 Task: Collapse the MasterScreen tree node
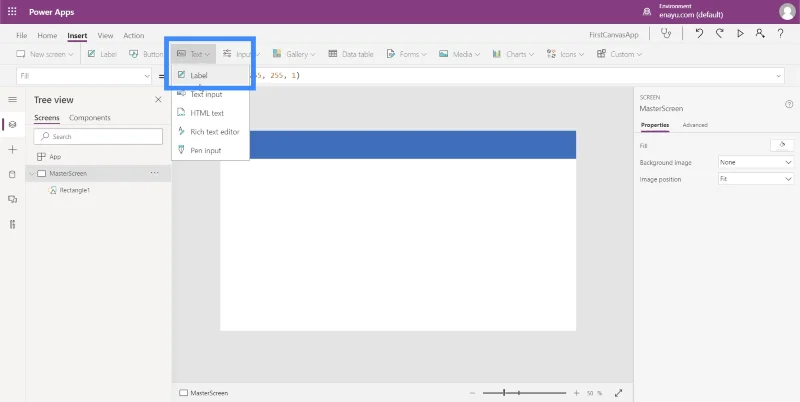[32, 173]
